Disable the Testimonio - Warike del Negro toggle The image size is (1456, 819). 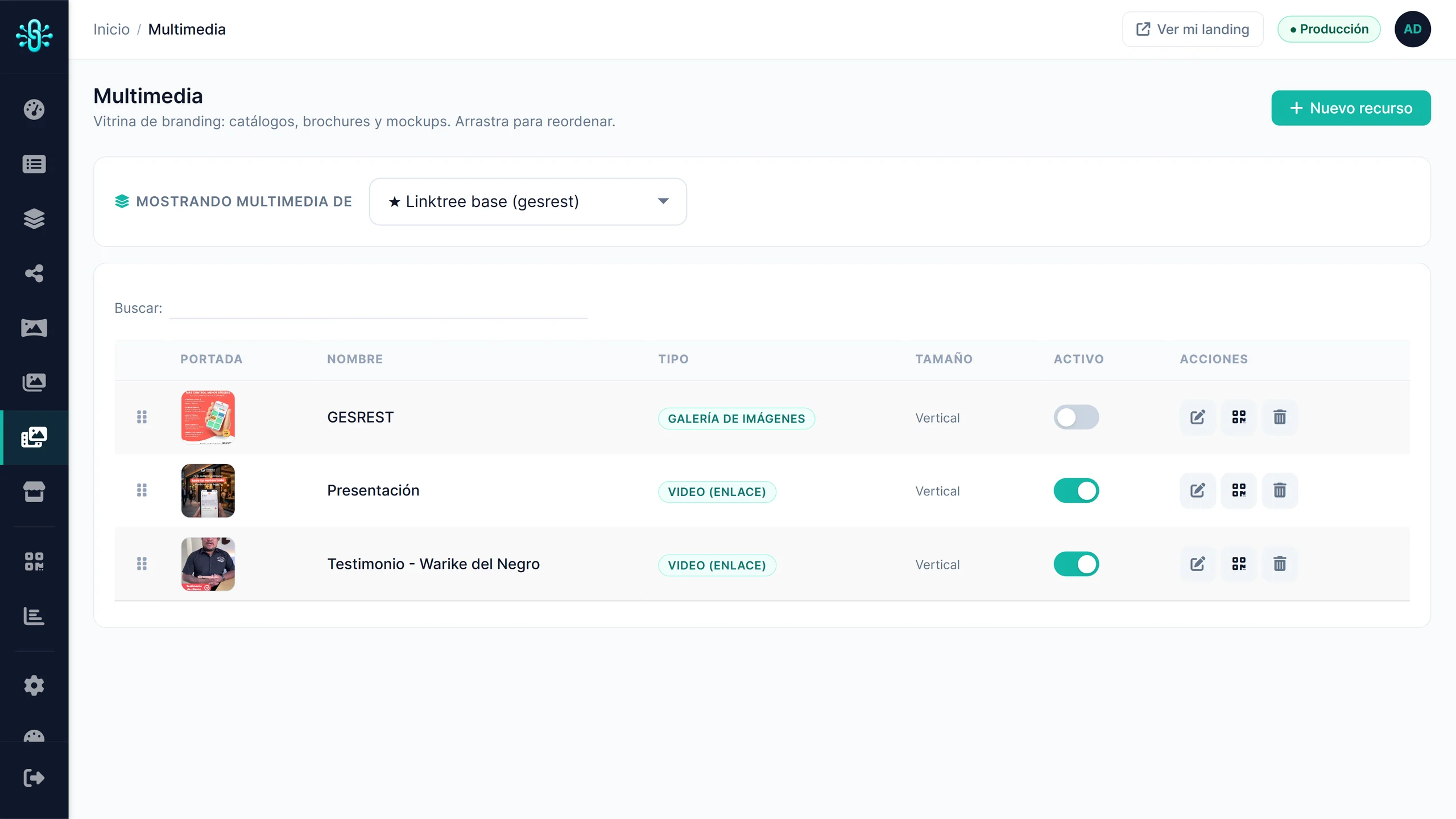[x=1076, y=564]
